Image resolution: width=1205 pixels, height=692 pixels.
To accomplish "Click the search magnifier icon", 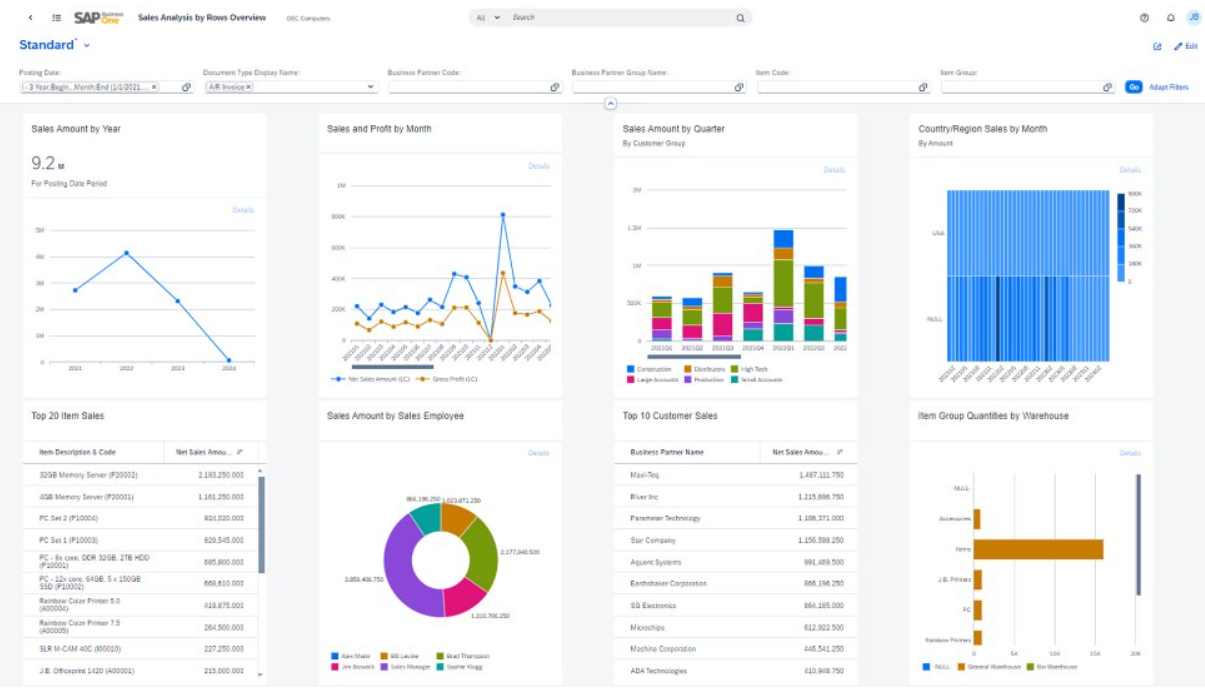I will click(x=739, y=17).
